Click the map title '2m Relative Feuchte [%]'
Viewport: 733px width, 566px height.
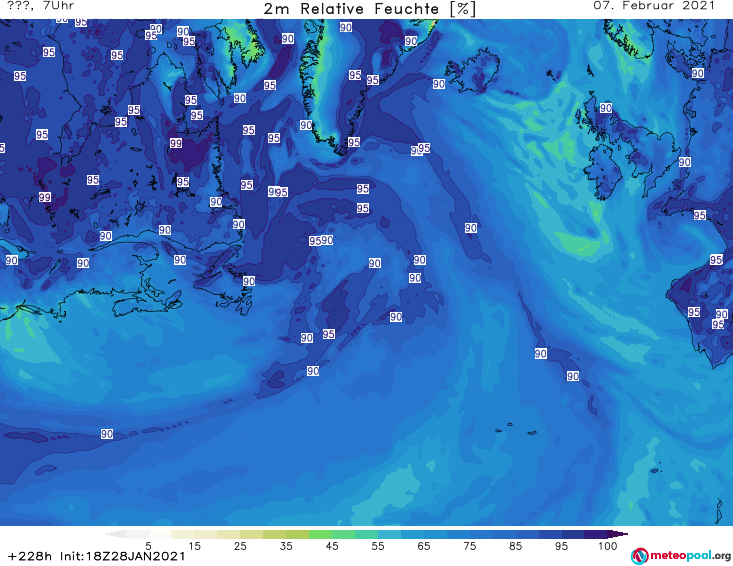[369, 9]
